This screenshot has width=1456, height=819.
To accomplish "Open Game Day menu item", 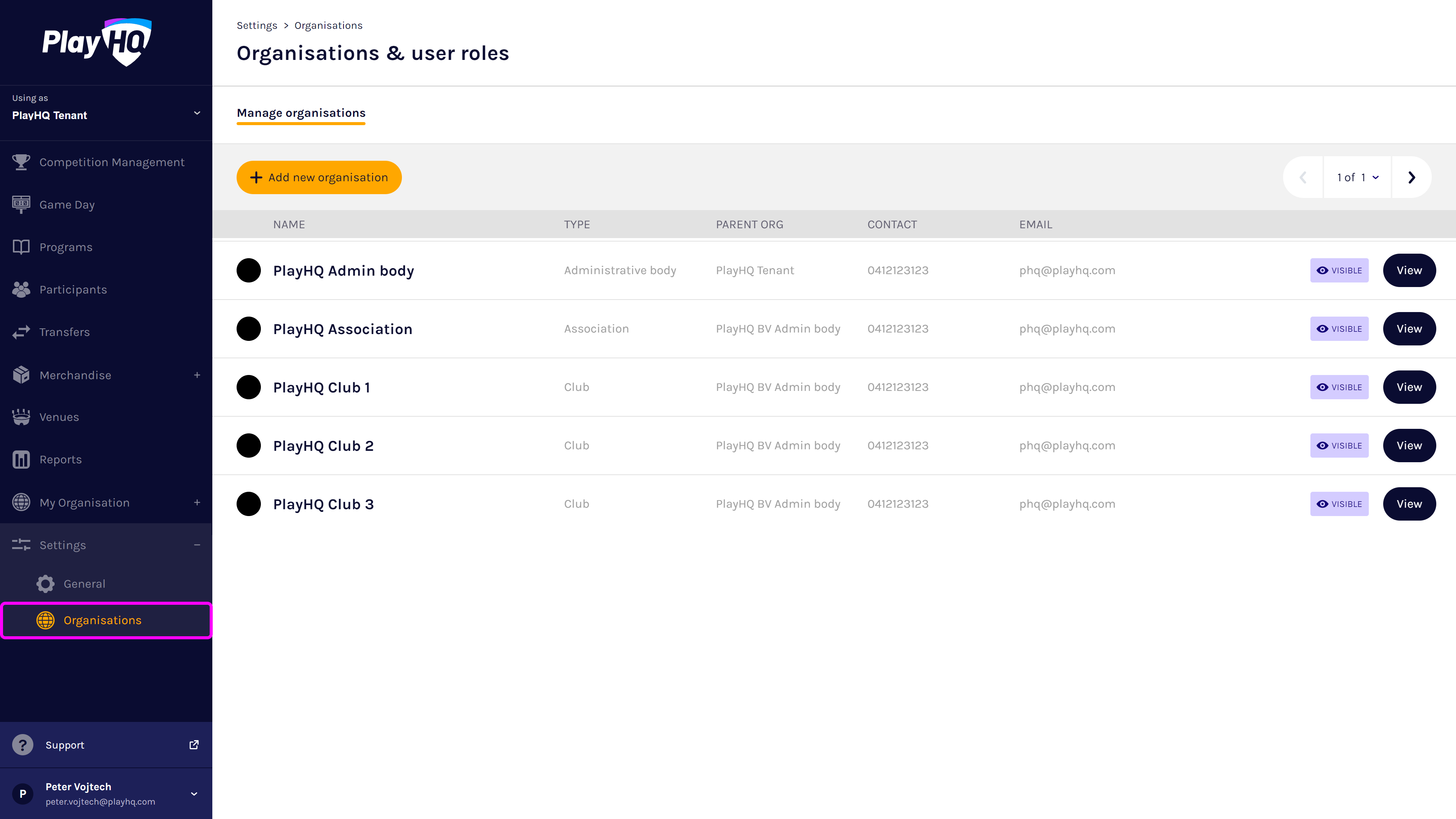I will click(106, 205).
